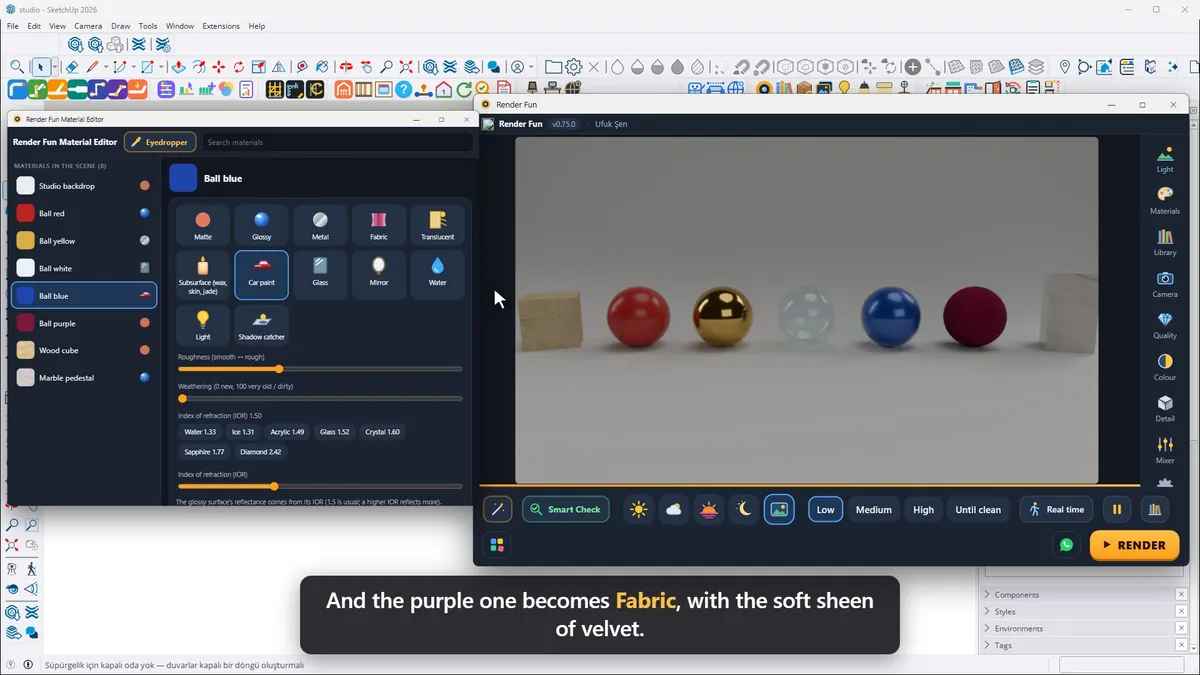Open the Camera panel in Render Fun sidebar

1165,284
